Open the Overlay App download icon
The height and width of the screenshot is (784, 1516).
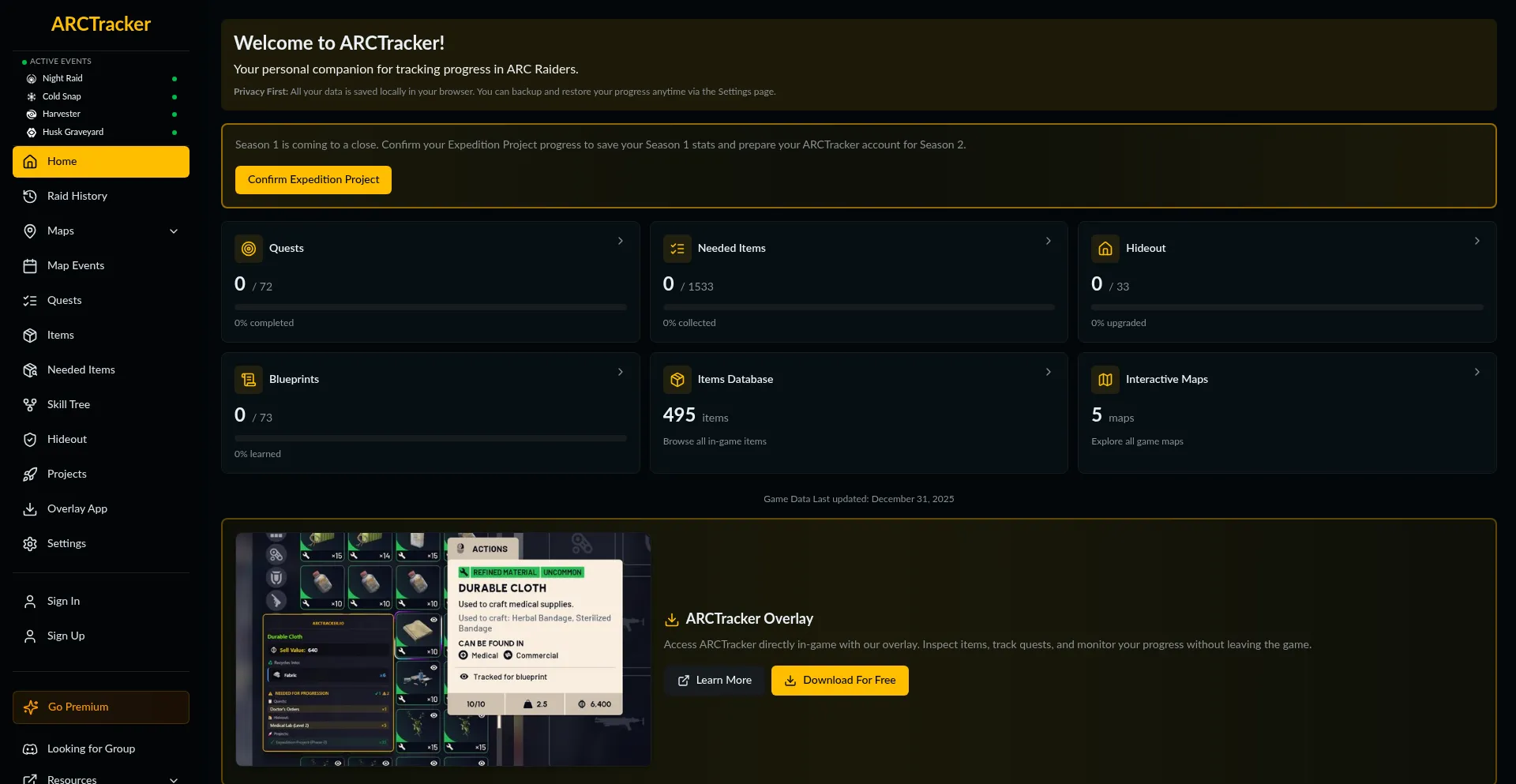tap(30, 509)
